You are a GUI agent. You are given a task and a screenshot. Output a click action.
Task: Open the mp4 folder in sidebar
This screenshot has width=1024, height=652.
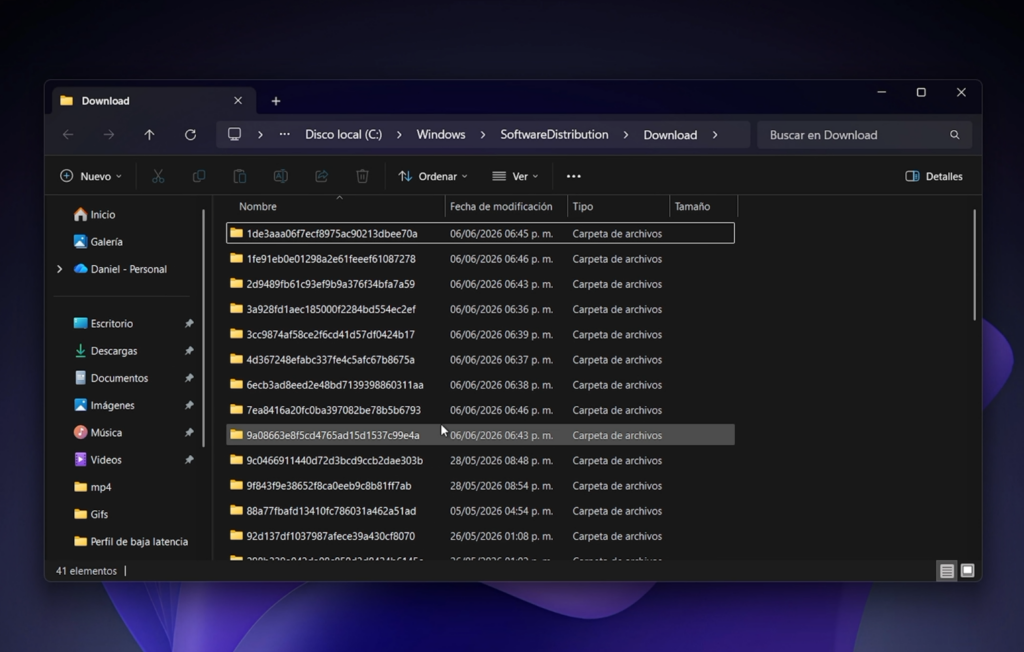tap(93, 487)
